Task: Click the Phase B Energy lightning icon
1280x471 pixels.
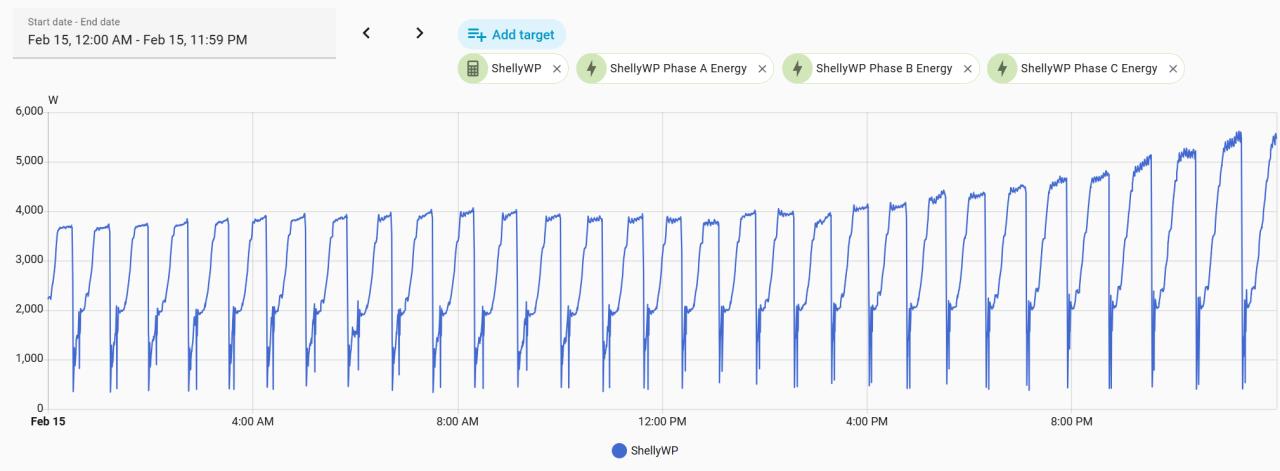Action: click(797, 69)
